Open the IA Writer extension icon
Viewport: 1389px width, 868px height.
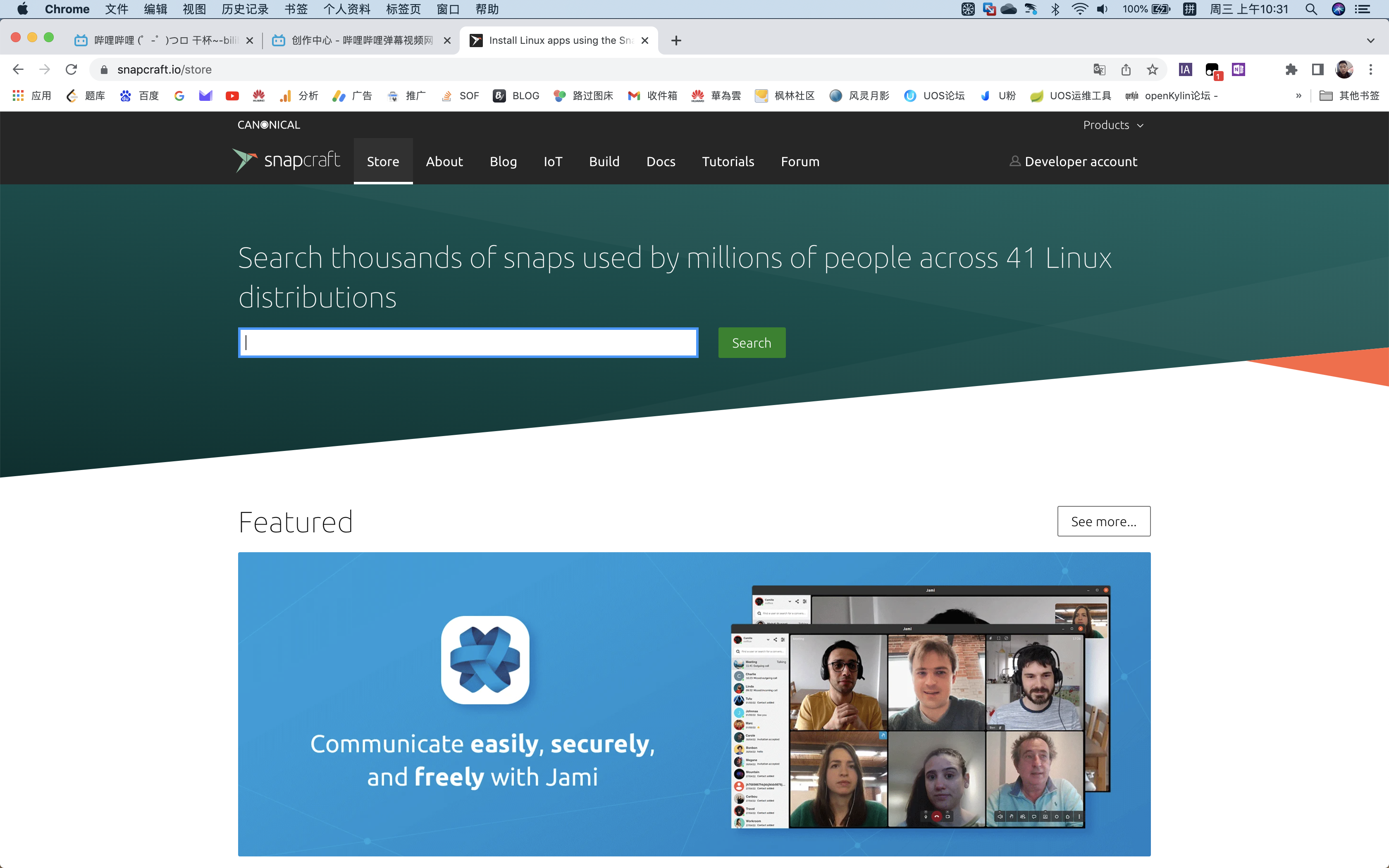[x=1185, y=69]
